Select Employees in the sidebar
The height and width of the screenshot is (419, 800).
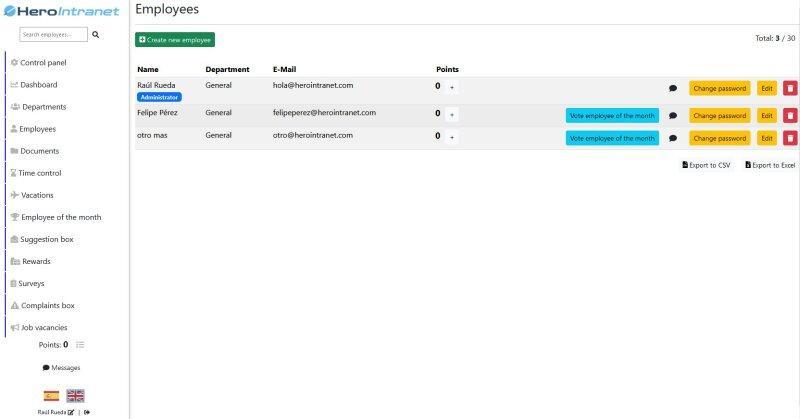(x=33, y=129)
